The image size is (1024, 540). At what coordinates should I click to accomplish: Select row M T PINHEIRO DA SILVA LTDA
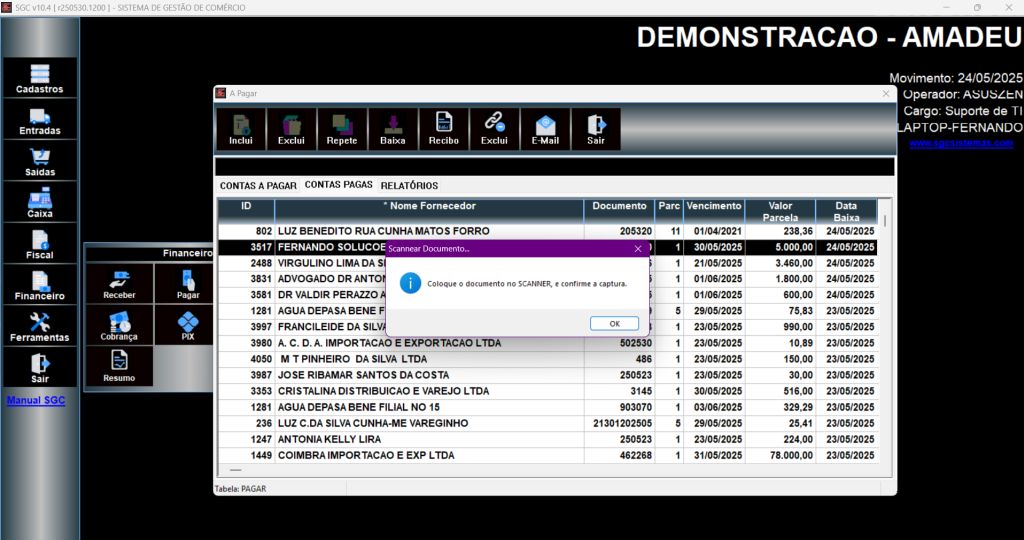tap(547, 359)
